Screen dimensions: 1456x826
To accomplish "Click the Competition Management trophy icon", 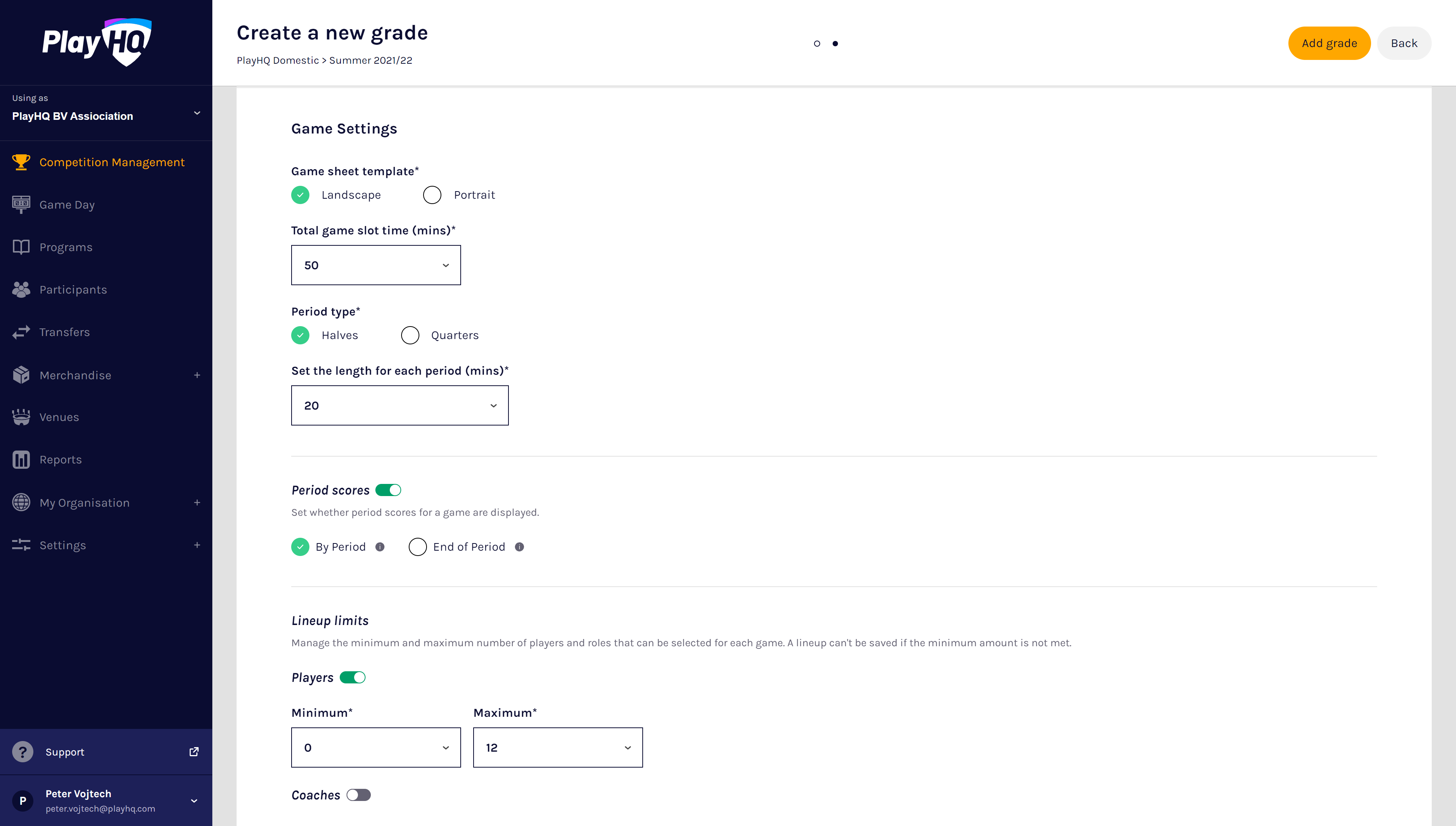I will [x=21, y=162].
